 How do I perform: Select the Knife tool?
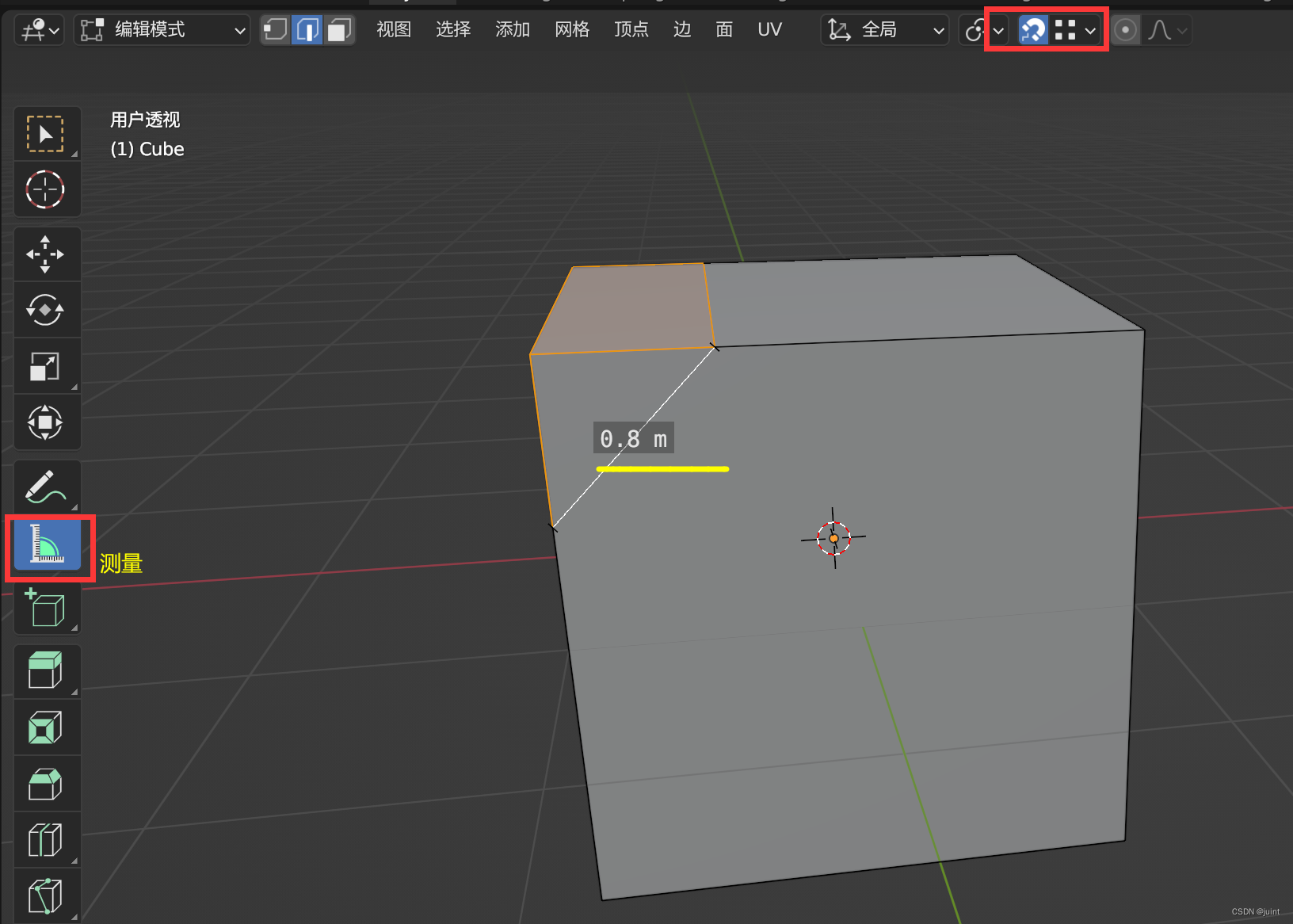click(x=46, y=896)
